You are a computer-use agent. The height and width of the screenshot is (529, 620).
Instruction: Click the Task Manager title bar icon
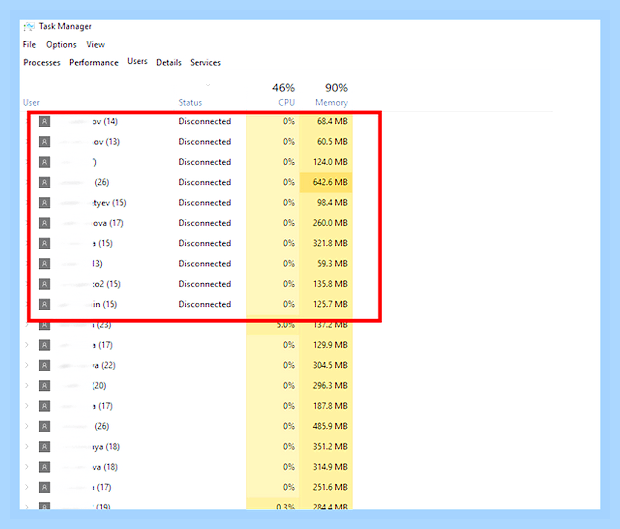click(29, 26)
